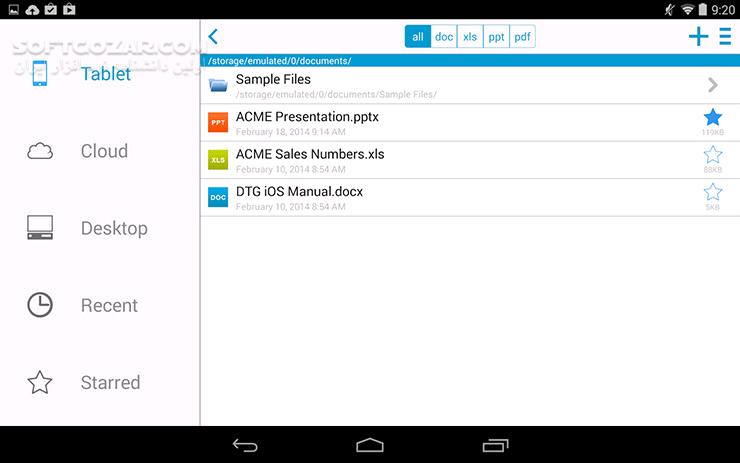Unstar ACME Presentation.pptx
Viewport: 740px width, 463px height.
[713, 118]
